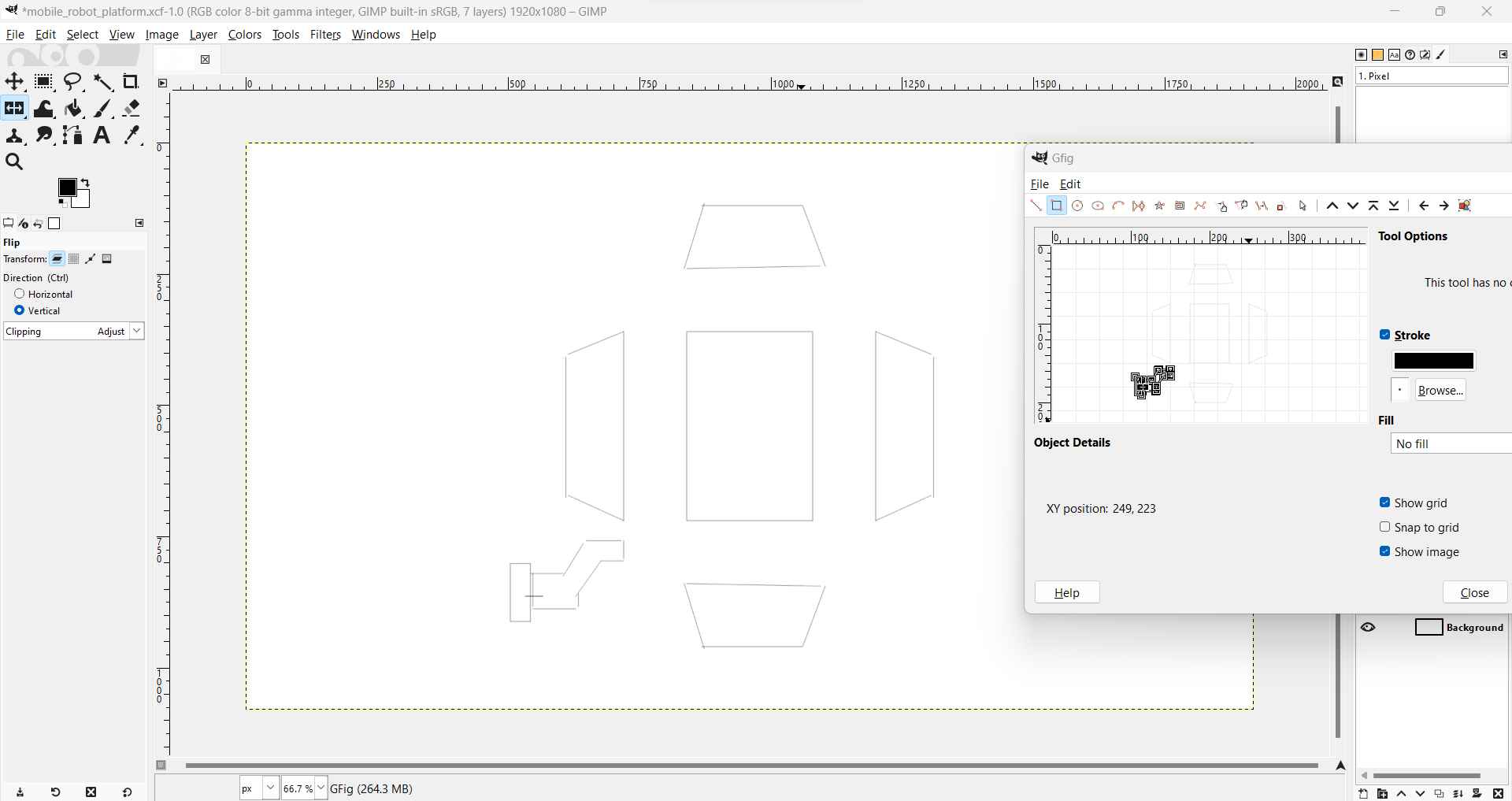Hide the Background layer with eye icon

pos(1369,628)
